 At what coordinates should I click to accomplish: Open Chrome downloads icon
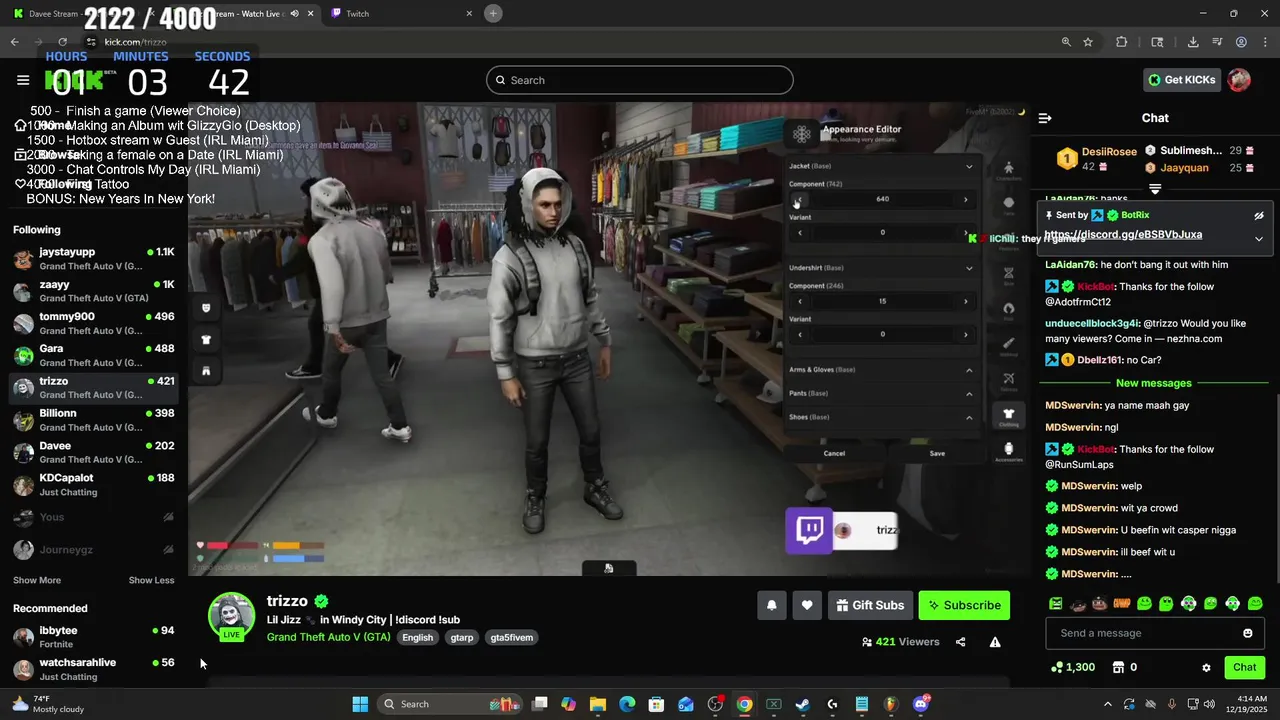[1193, 42]
